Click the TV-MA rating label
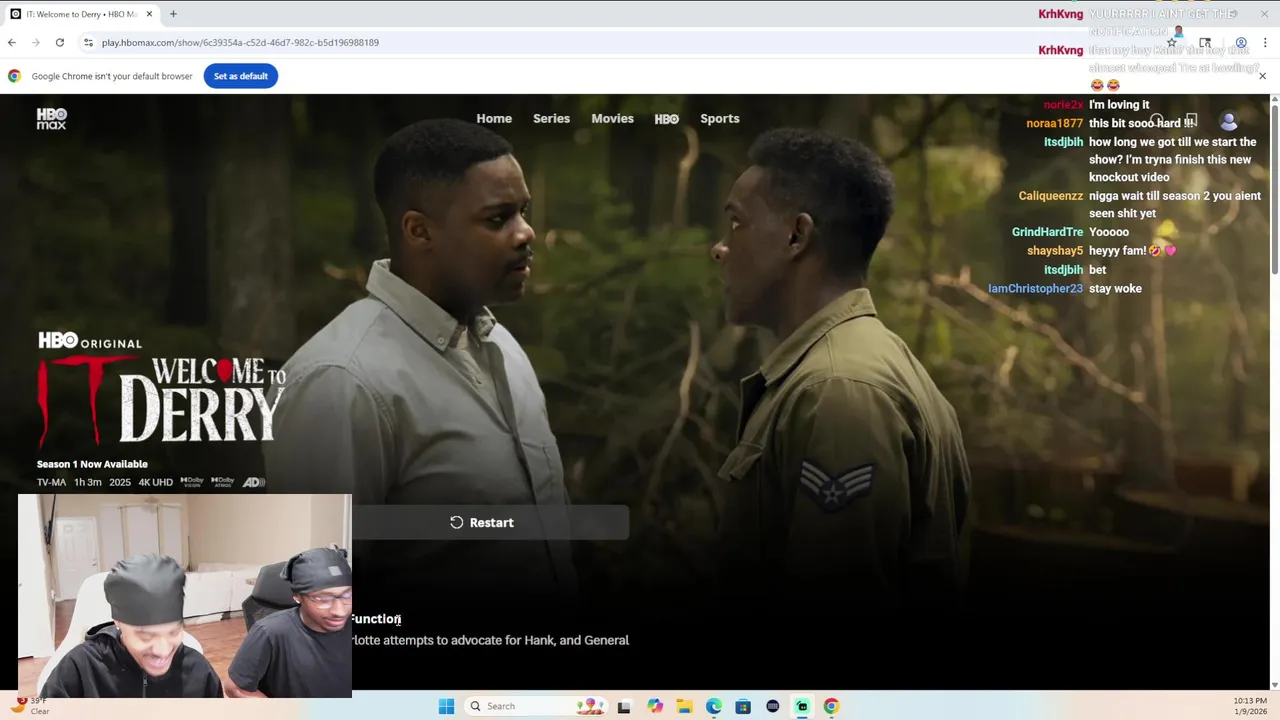 click(51, 482)
